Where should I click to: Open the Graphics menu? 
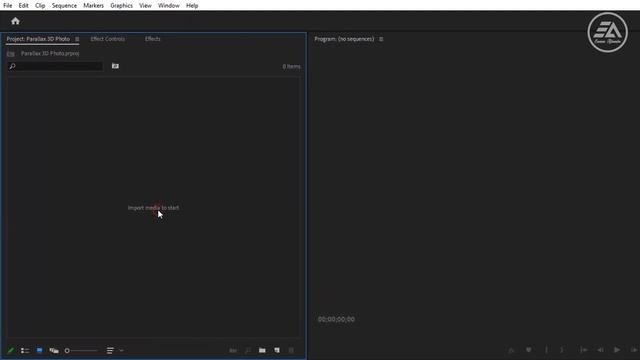(x=121, y=6)
